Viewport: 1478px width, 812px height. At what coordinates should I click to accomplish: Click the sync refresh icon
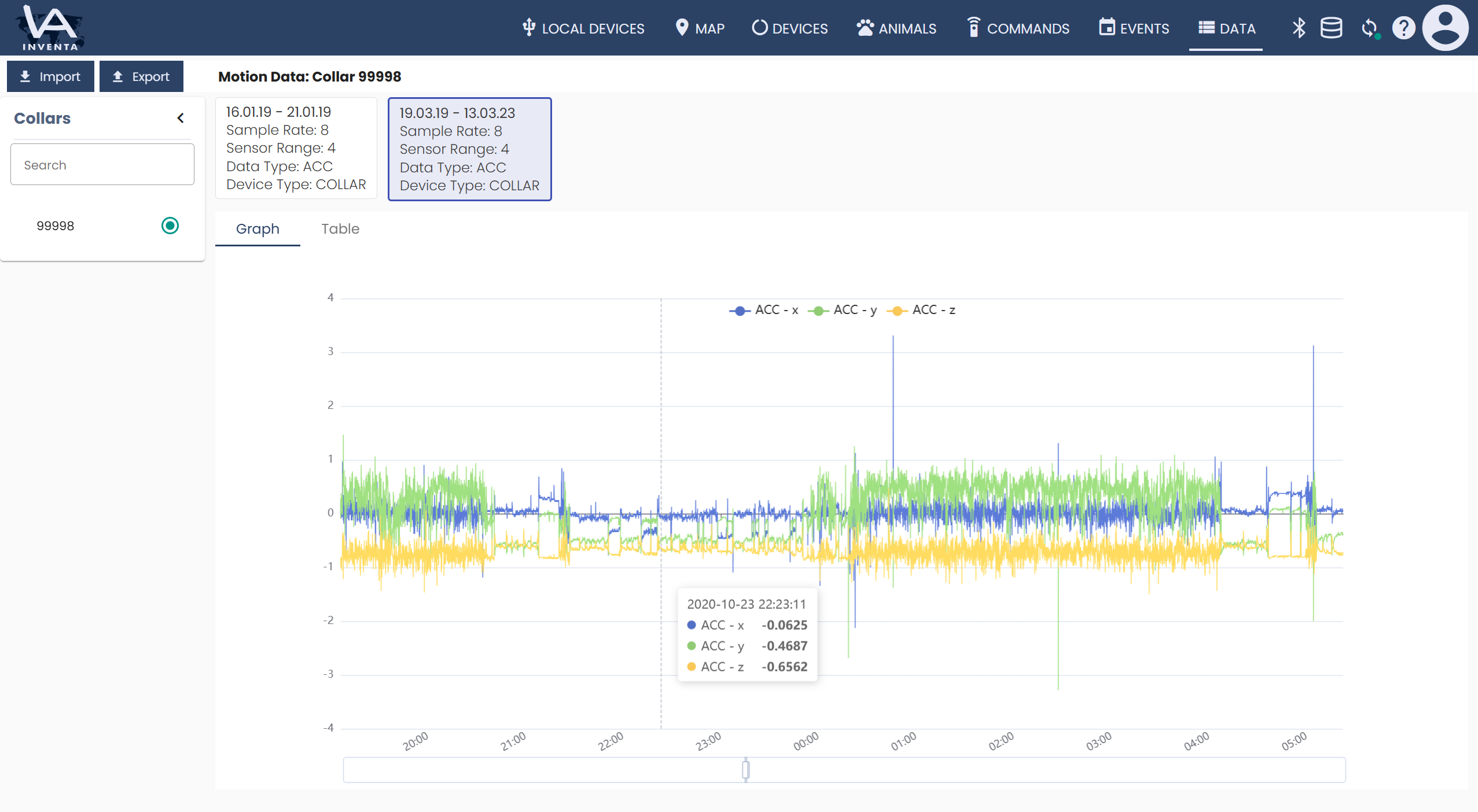[1369, 28]
